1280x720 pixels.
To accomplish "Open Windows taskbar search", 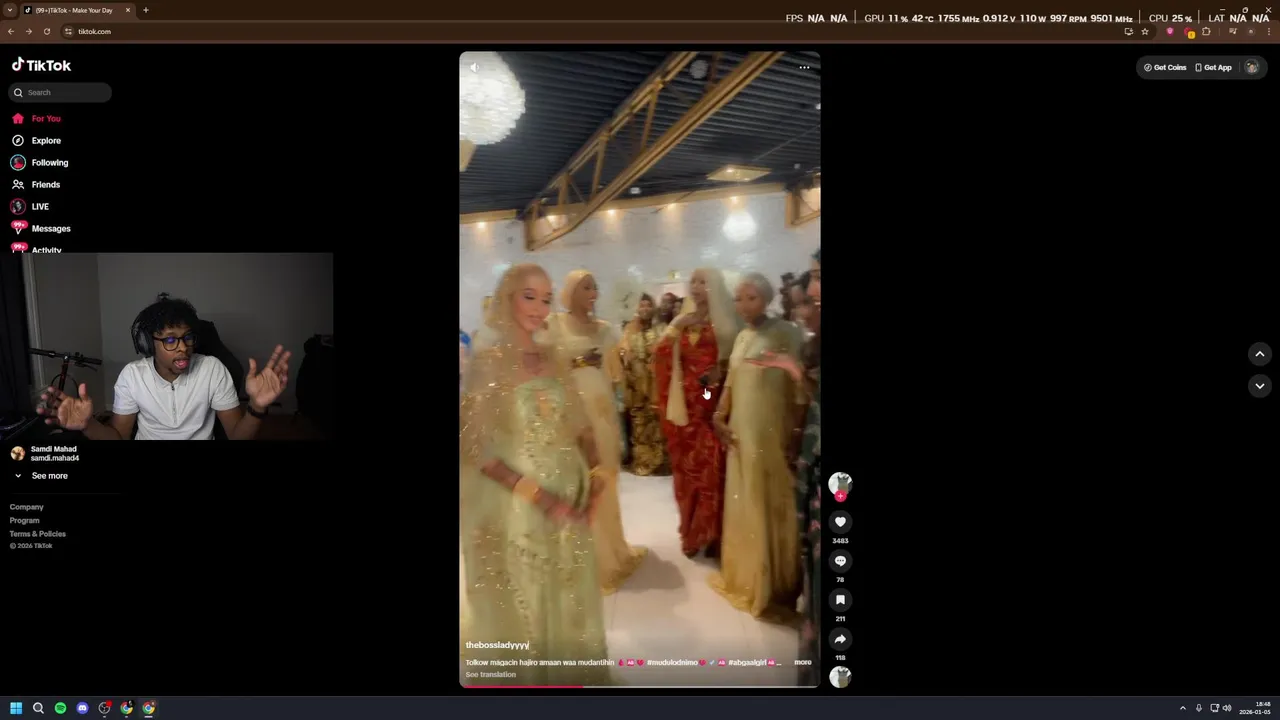I will pyautogui.click(x=38, y=708).
